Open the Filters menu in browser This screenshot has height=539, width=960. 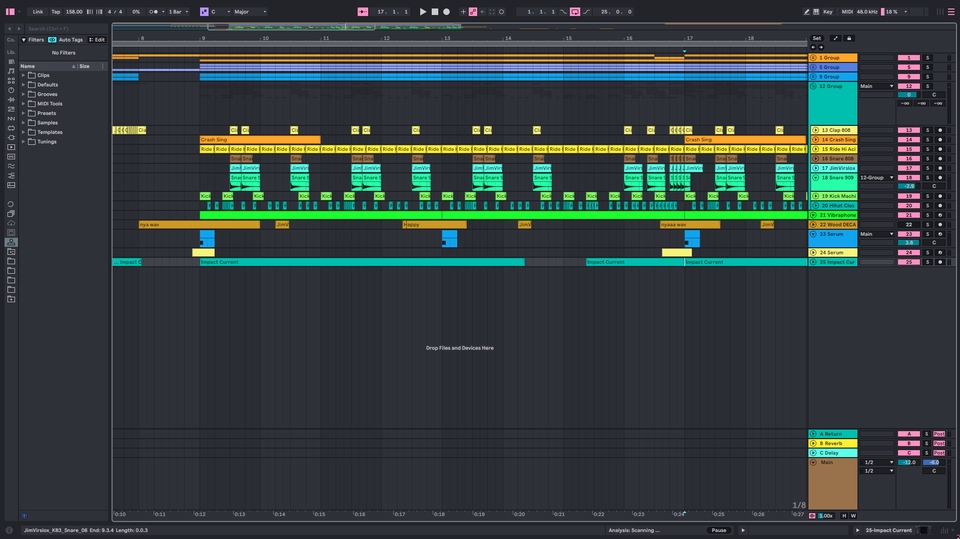35,39
